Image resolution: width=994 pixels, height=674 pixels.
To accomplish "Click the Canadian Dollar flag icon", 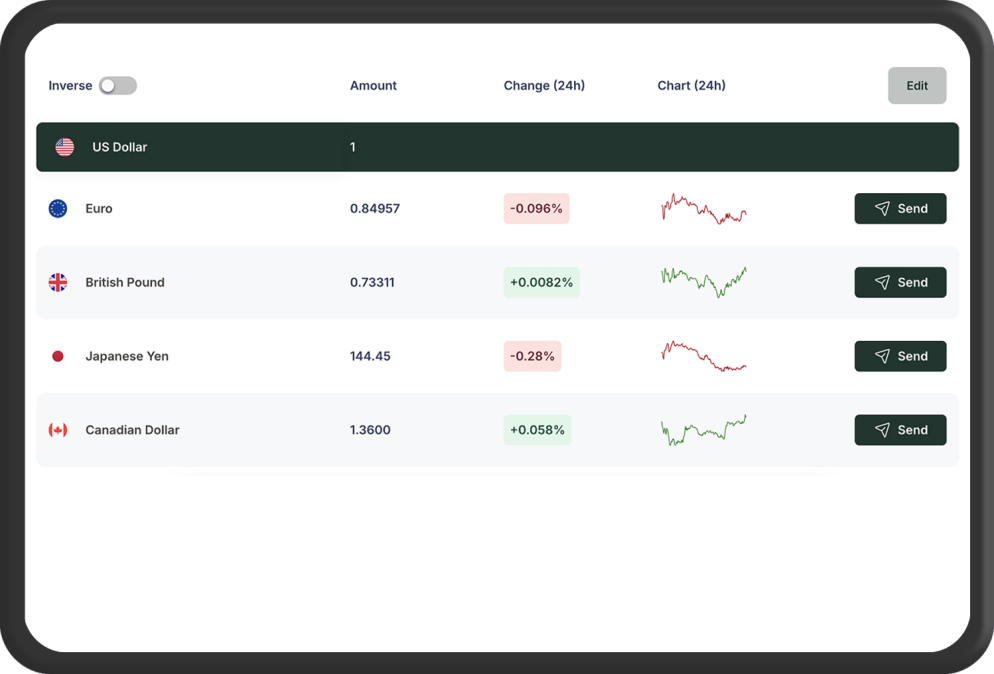I will coord(58,430).
